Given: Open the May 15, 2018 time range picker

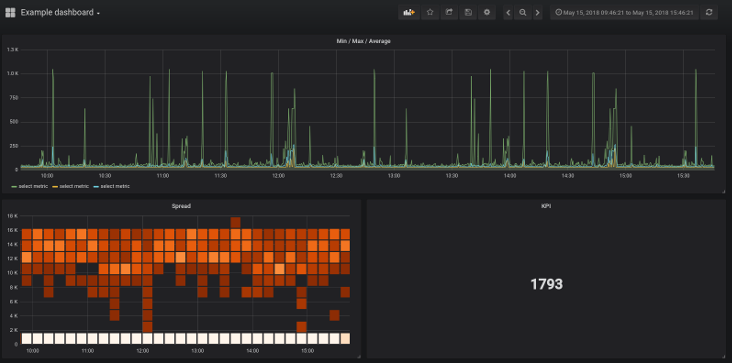Looking at the screenshot, I should (624, 13).
